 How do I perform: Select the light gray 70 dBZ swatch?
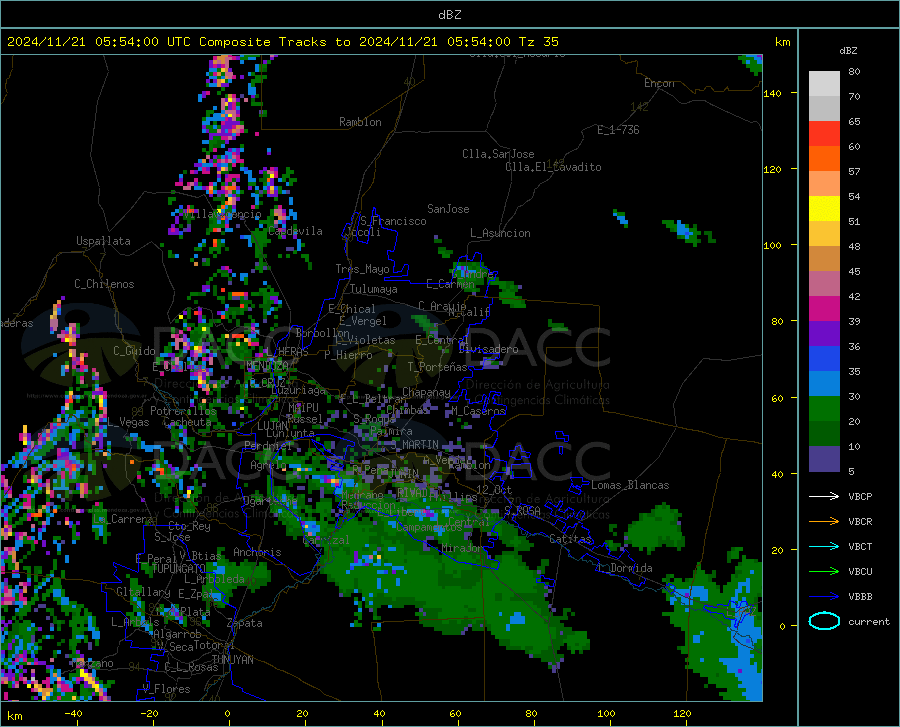pyautogui.click(x=824, y=84)
